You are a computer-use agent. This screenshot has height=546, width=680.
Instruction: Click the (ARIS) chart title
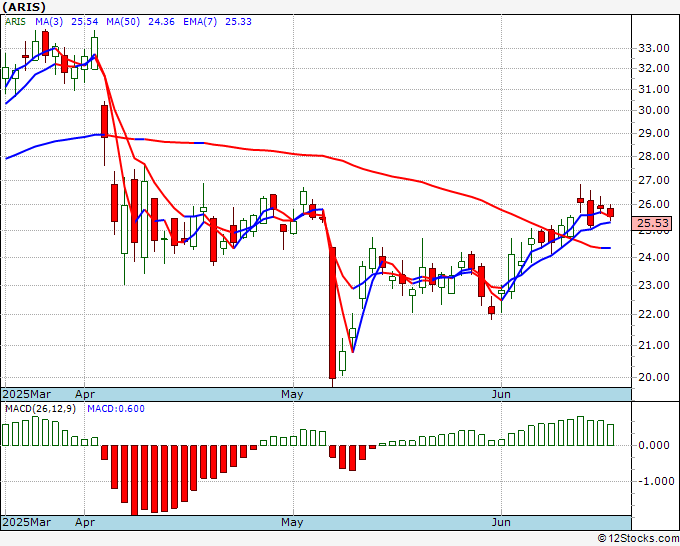click(x=24, y=7)
